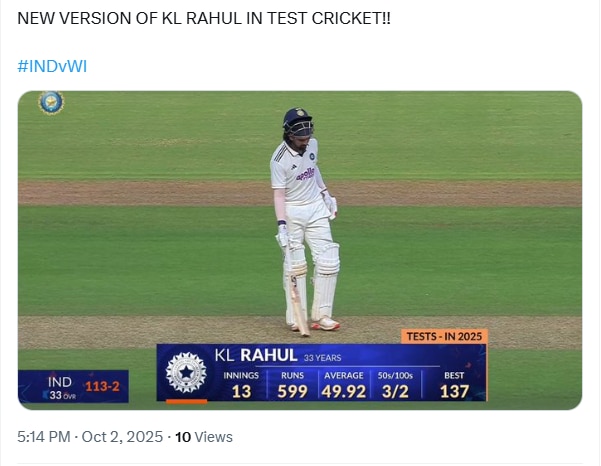The image size is (601, 466).
Task: Open the 10 Views count
Action: point(204,437)
